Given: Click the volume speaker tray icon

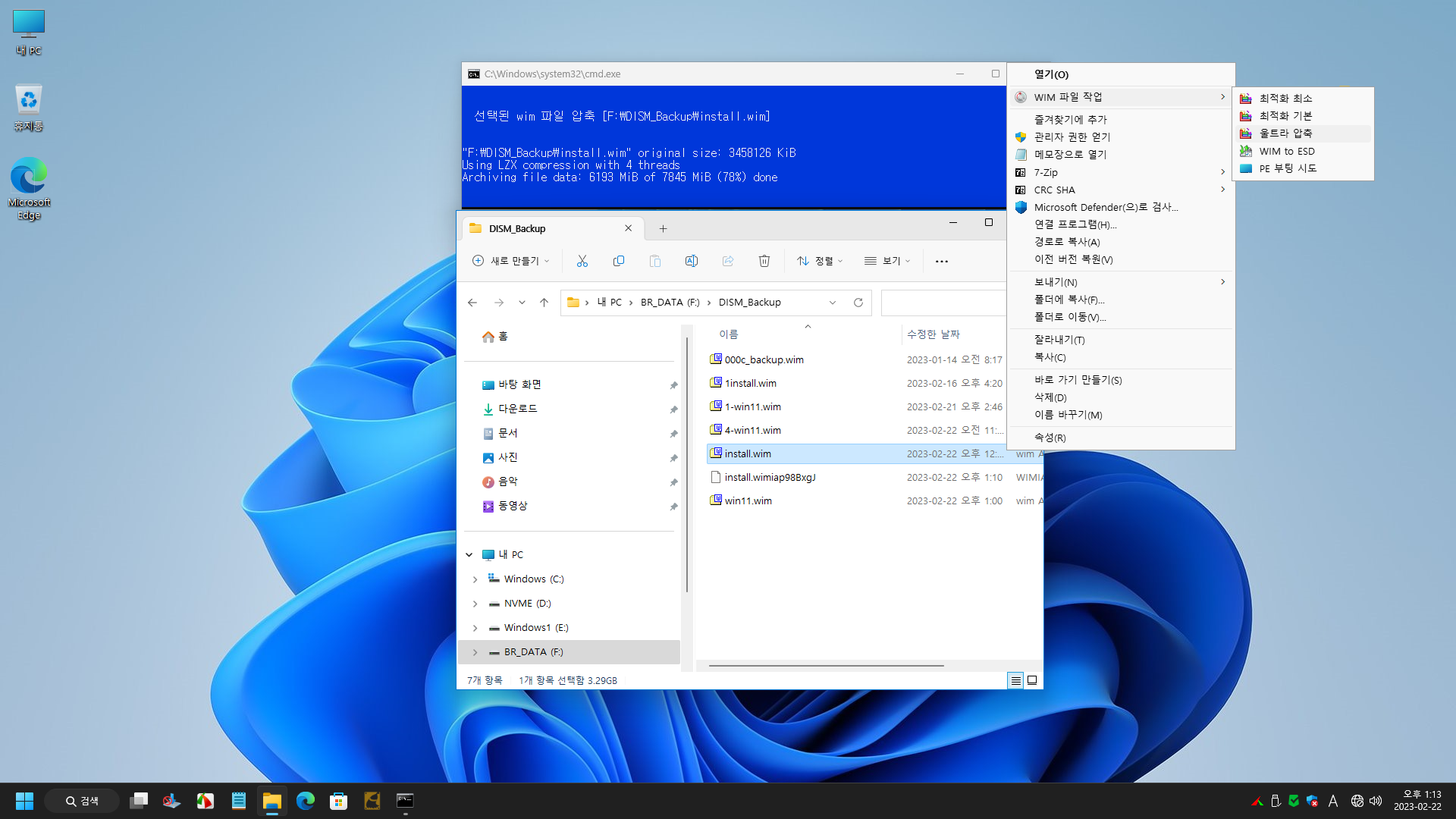Looking at the screenshot, I should click(x=1376, y=801).
